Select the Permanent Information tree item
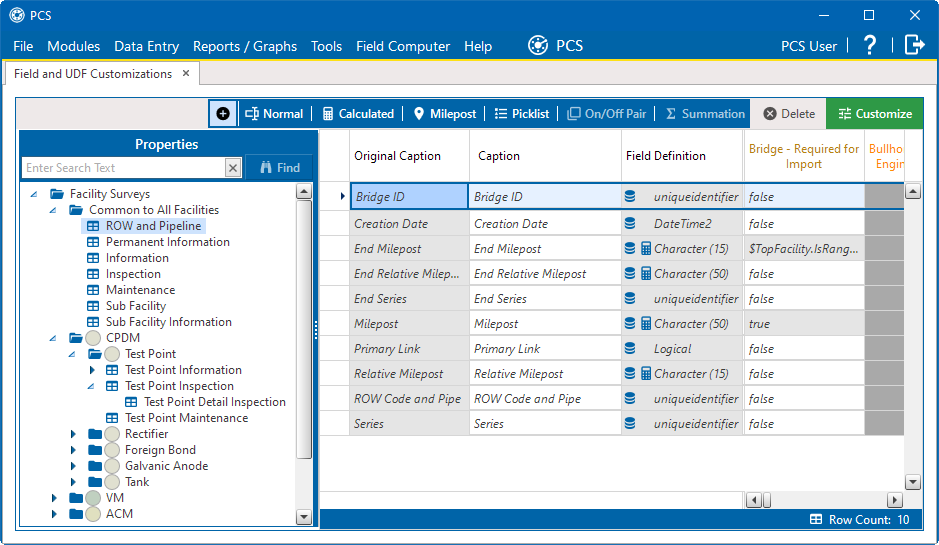 click(x=168, y=242)
